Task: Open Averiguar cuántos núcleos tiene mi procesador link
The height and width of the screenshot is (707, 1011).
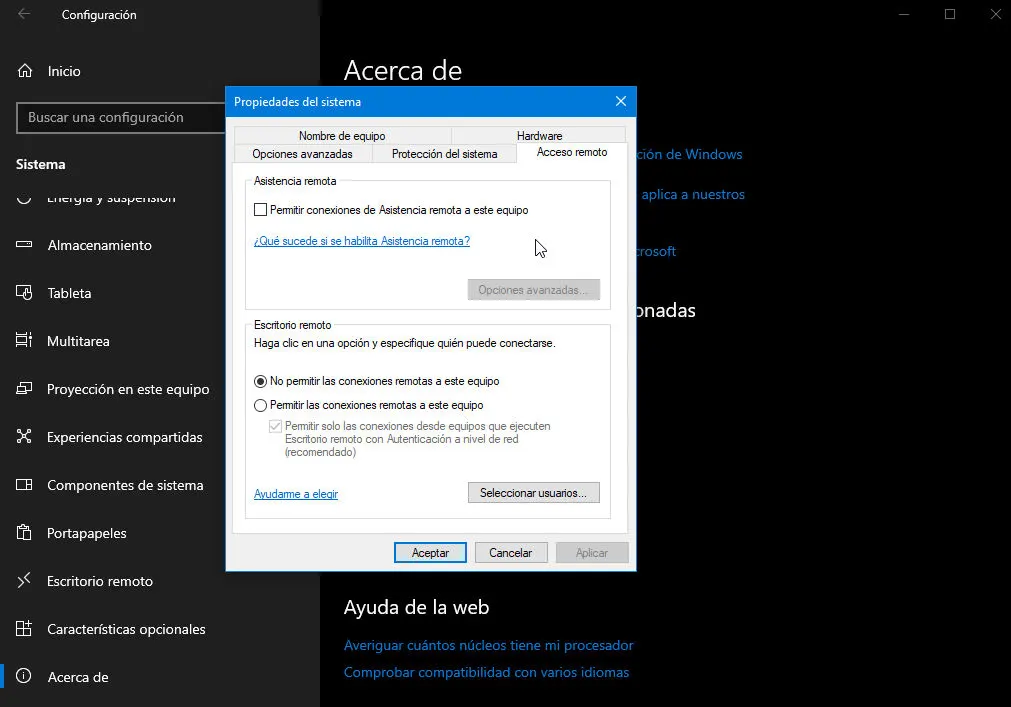Action: pyautogui.click(x=489, y=645)
